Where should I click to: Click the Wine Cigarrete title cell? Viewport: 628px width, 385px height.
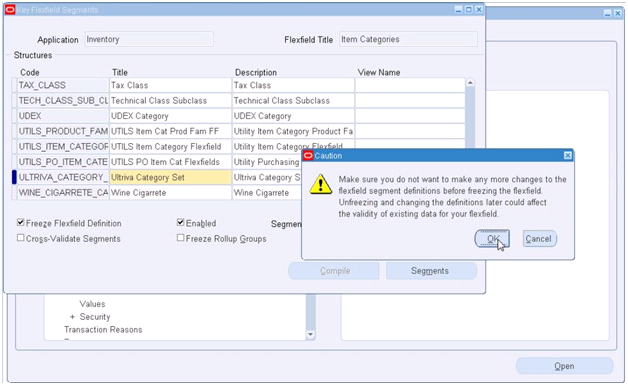point(171,193)
